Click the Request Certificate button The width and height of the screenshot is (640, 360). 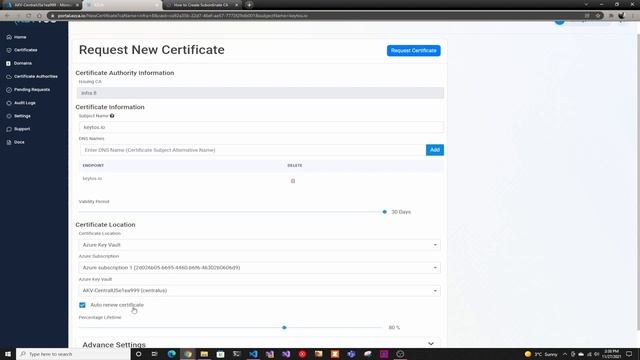[x=413, y=51]
